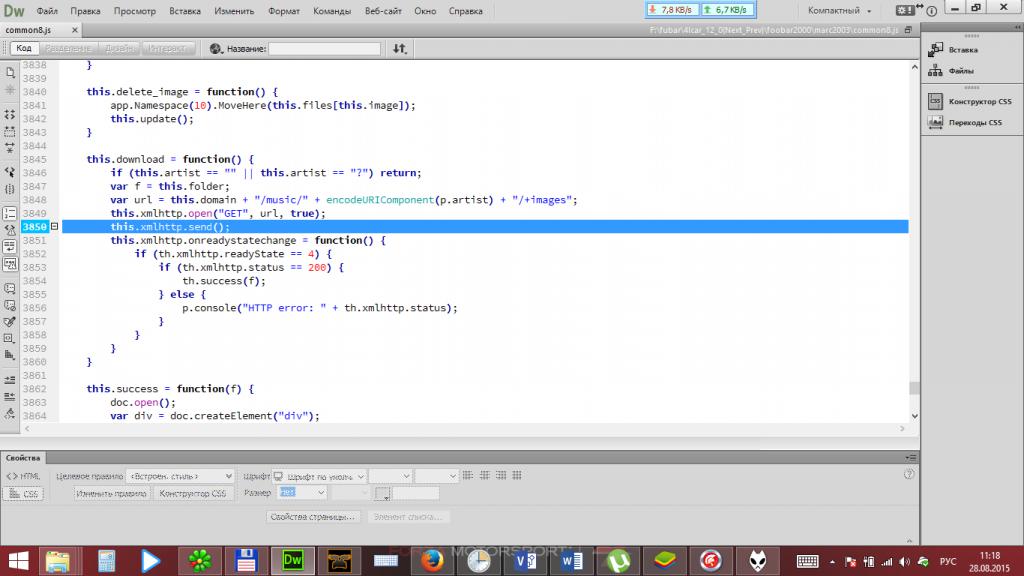This screenshot has width=1024, height=576.
Task: Click the browser preview globe icon
Action: (216, 48)
